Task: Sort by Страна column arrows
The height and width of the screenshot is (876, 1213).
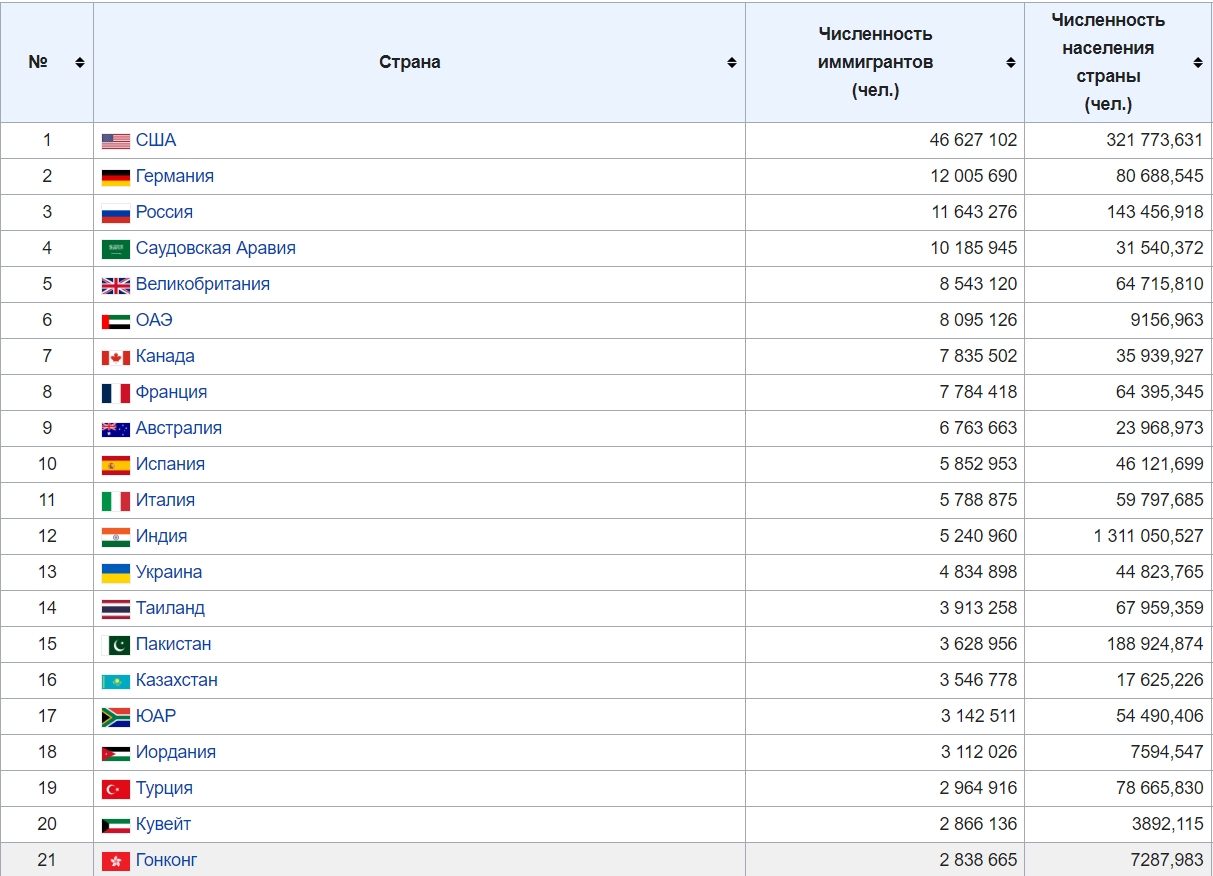Action: (x=732, y=62)
